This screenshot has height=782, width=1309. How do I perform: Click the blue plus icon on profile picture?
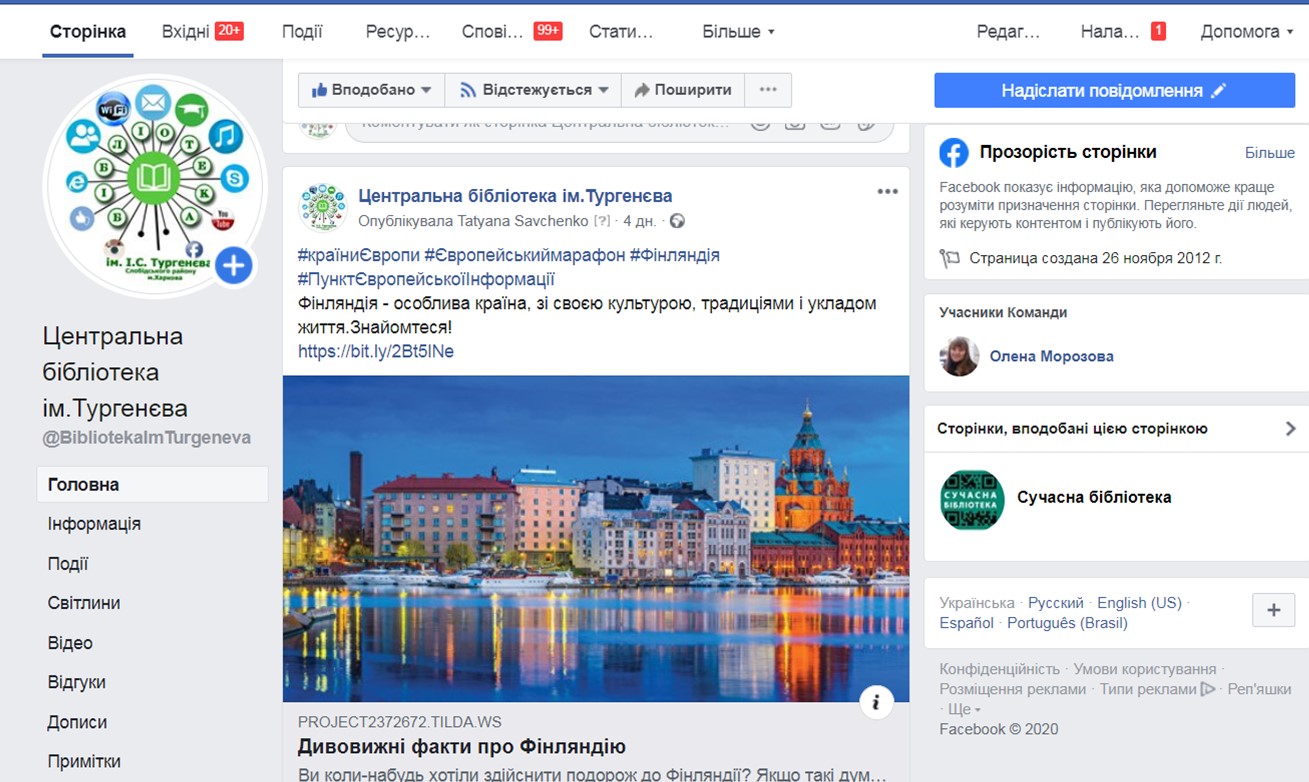point(233,266)
